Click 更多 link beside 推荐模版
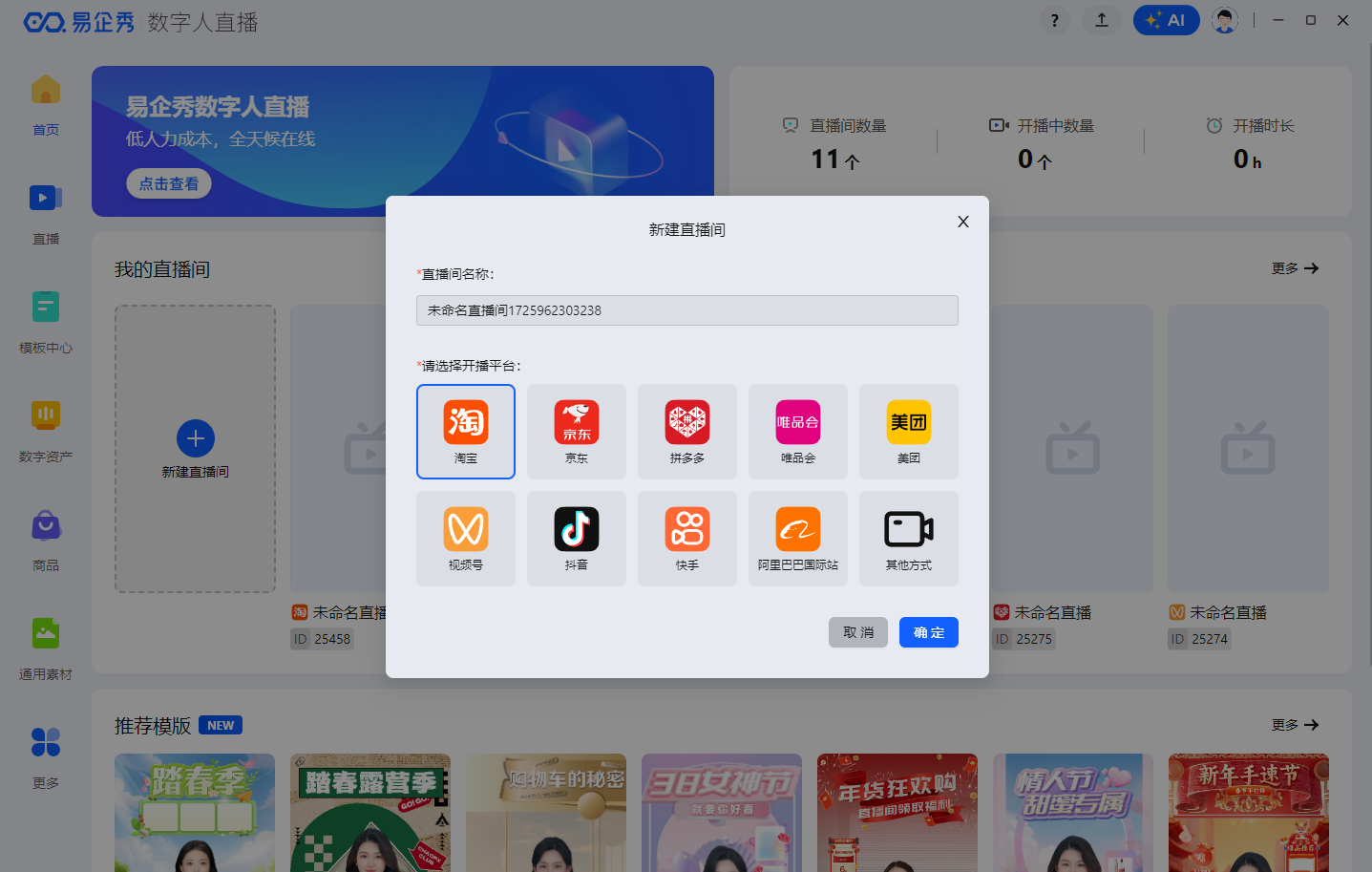This screenshot has width=1372, height=872. 1295,725
